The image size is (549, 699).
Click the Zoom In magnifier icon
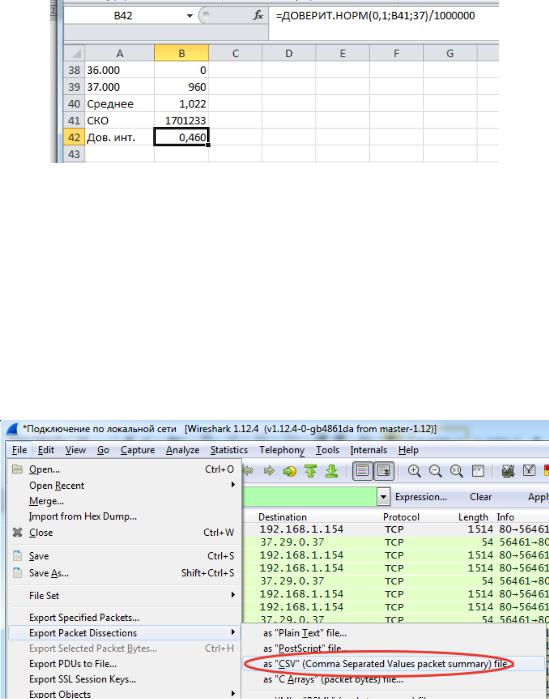[414, 471]
